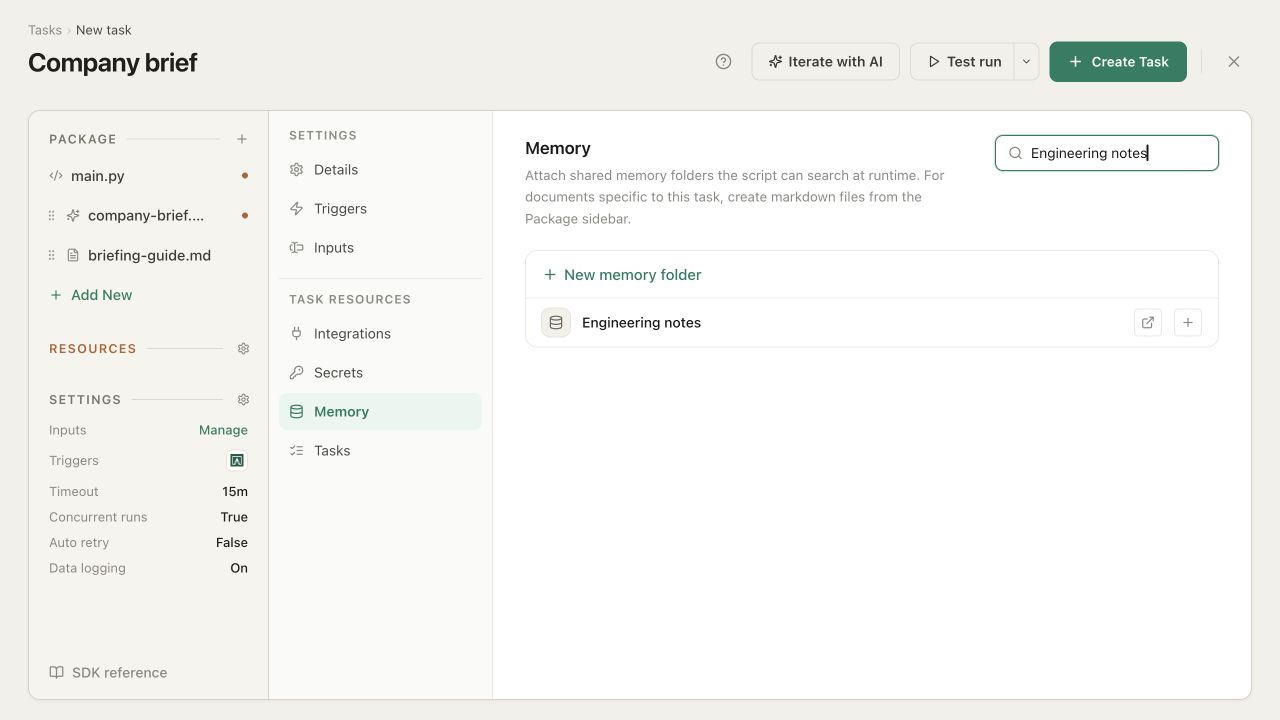Click the Timeout value 15m
Screen dimensions: 1280x720
[x=235, y=492]
